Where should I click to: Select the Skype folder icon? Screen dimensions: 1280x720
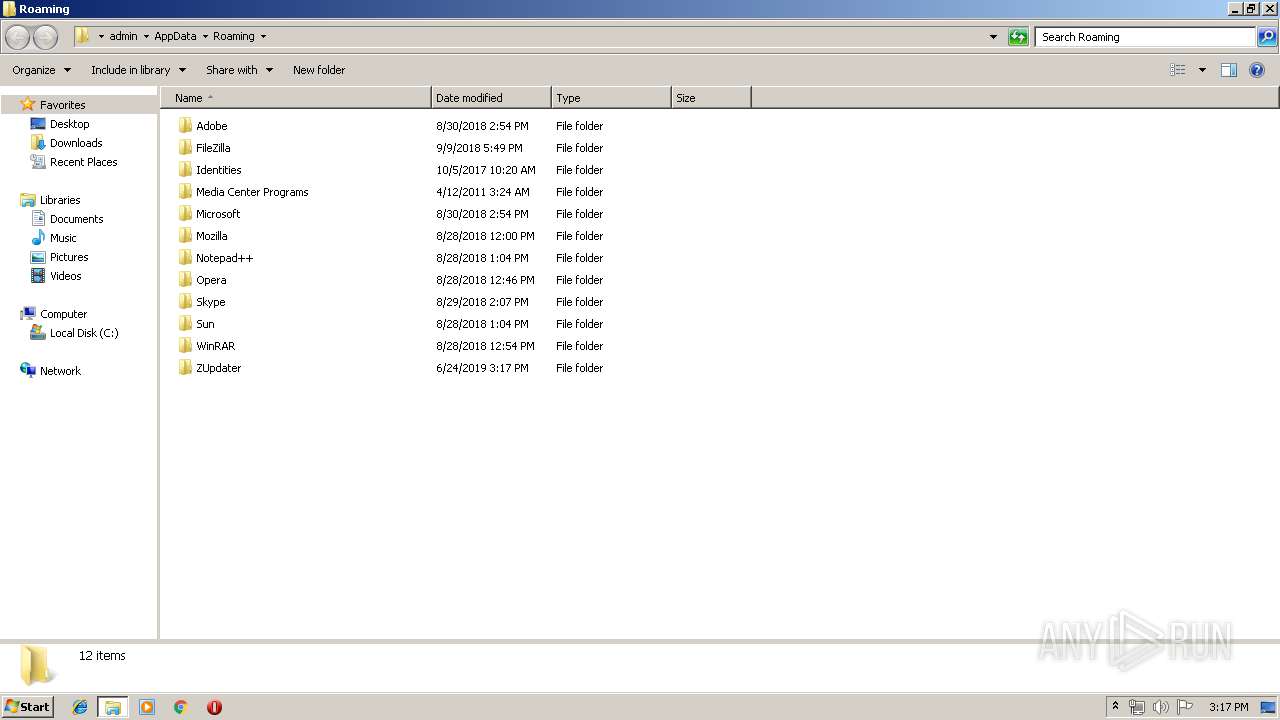point(185,302)
